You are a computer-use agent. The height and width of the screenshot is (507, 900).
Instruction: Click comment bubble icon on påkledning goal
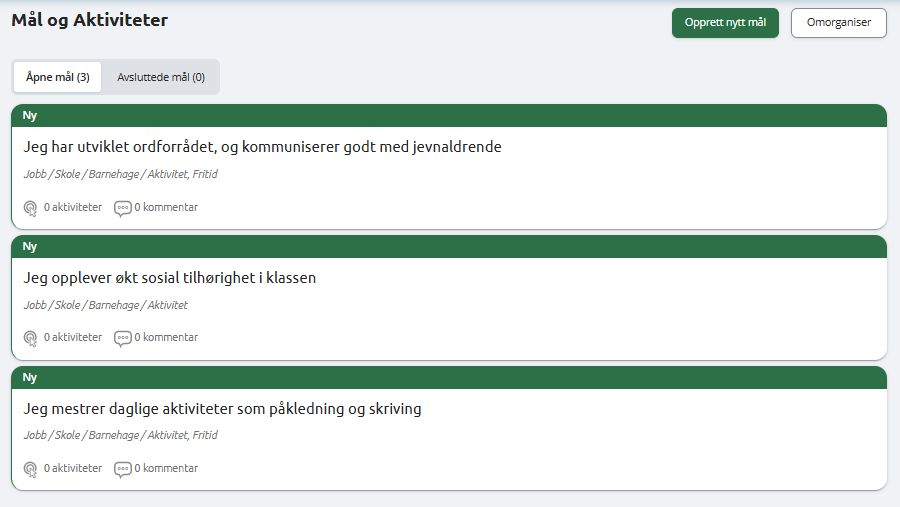tap(122, 469)
